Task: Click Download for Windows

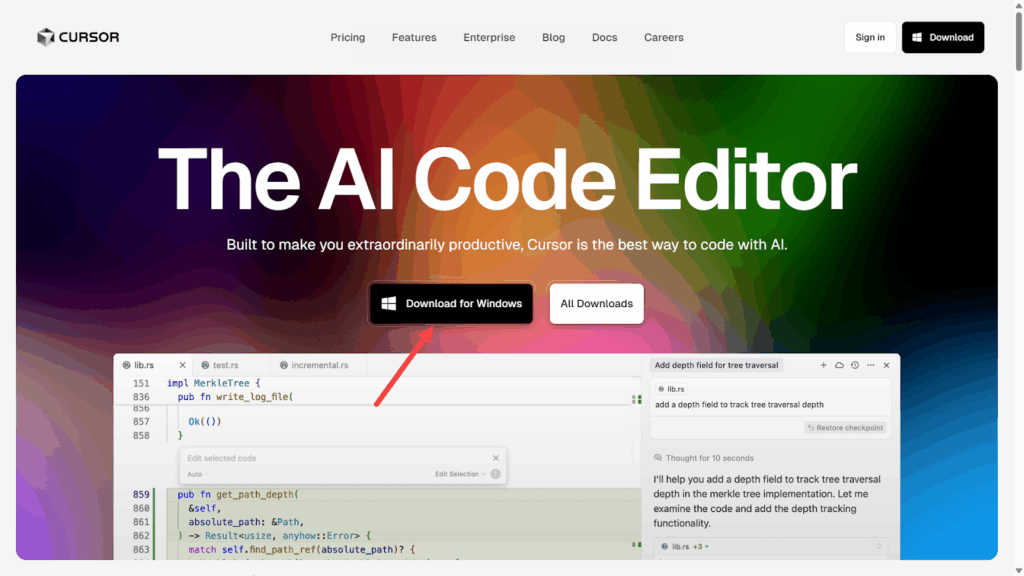Action: coord(451,304)
